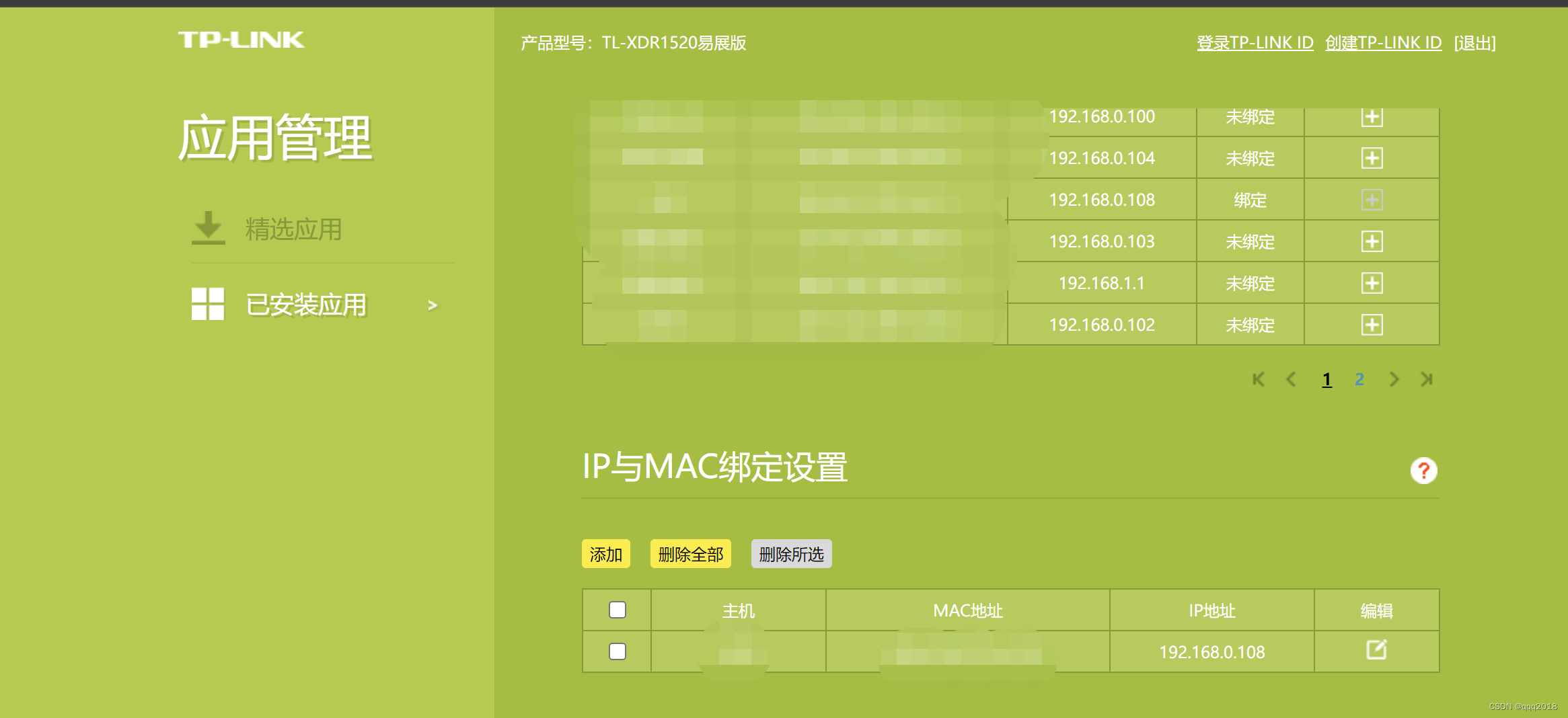This screenshot has width=1568, height=718.
Task: Click the 未绑定 status for 192.168.0.102
Action: click(x=1250, y=325)
